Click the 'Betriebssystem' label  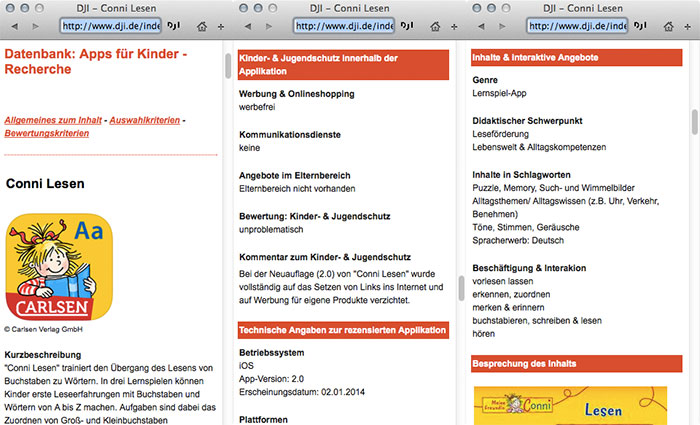[x=272, y=353]
